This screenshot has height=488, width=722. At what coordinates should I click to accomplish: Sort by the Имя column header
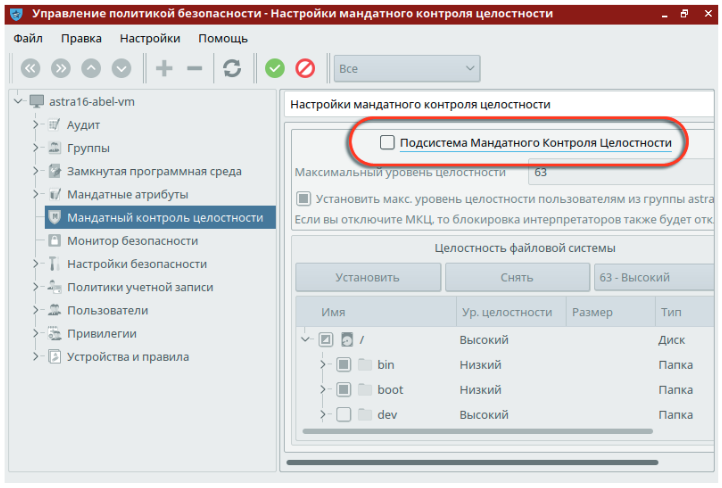tap(376, 312)
